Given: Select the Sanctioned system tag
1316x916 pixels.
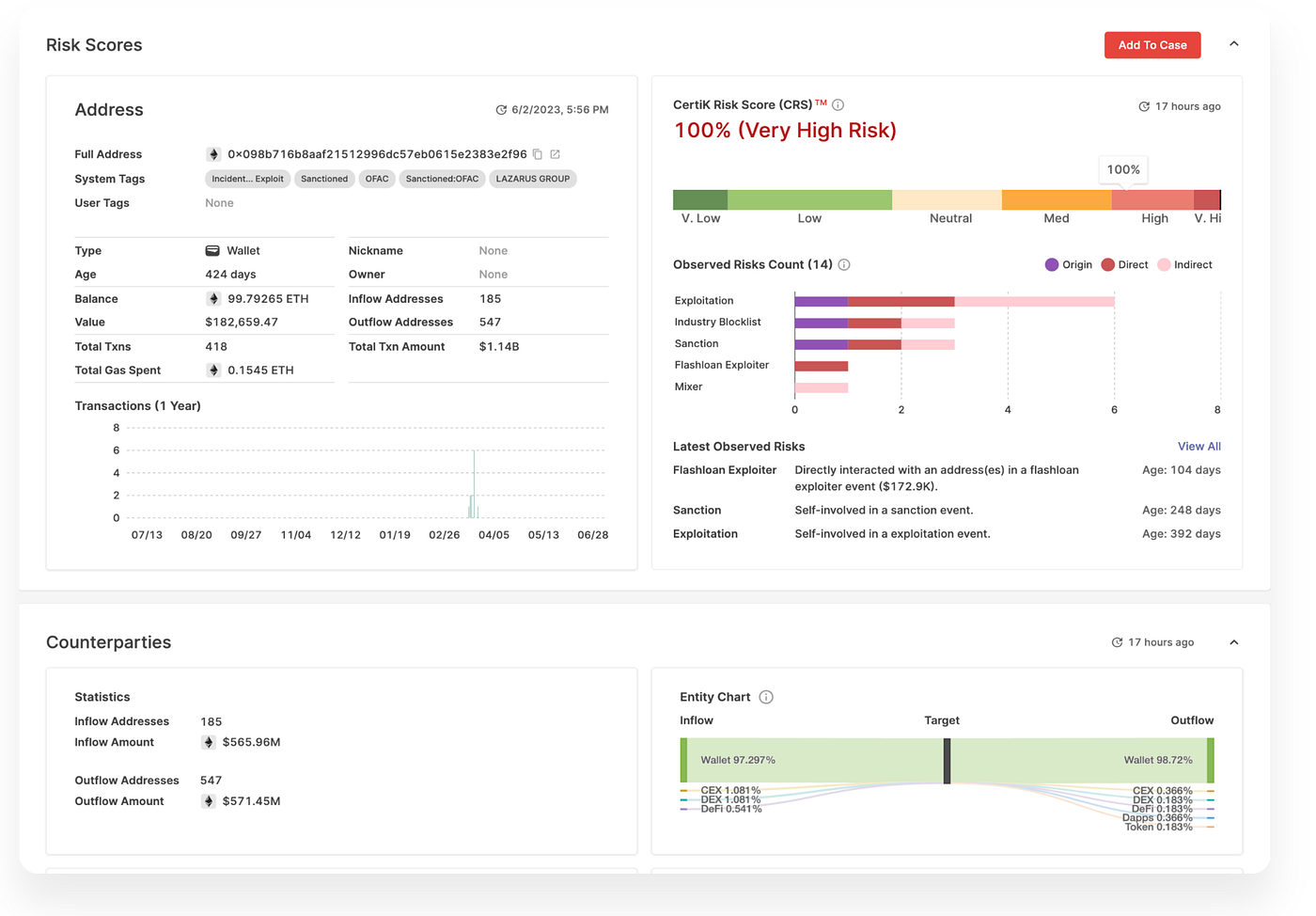Looking at the screenshot, I should coord(324,179).
